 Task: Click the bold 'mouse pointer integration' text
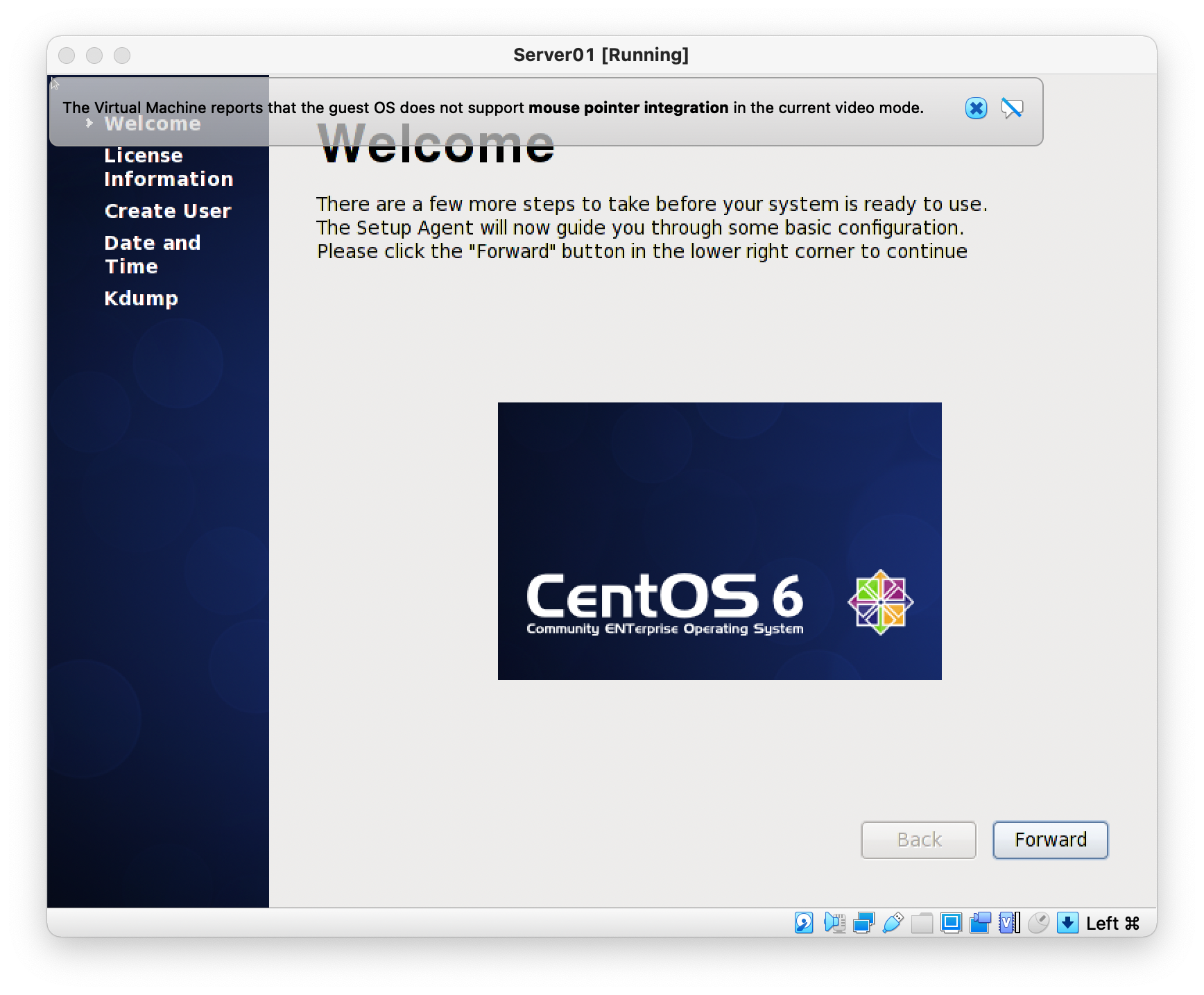click(x=628, y=108)
